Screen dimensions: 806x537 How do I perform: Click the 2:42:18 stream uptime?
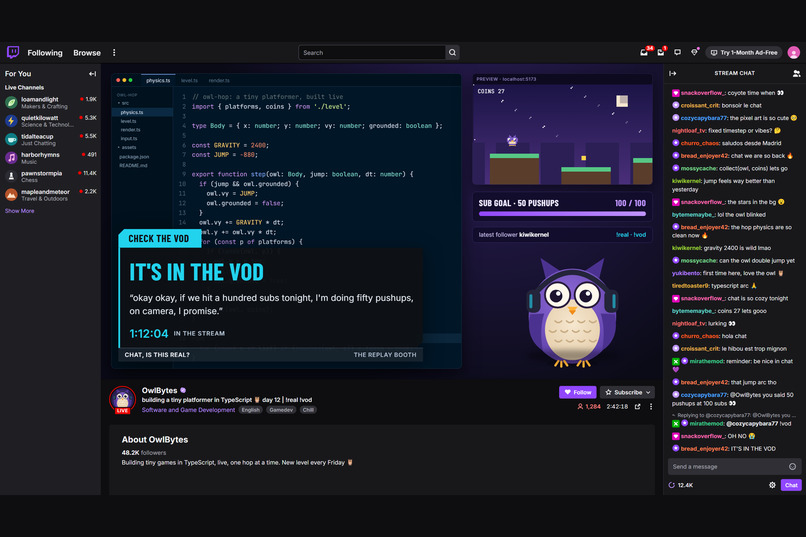617,406
